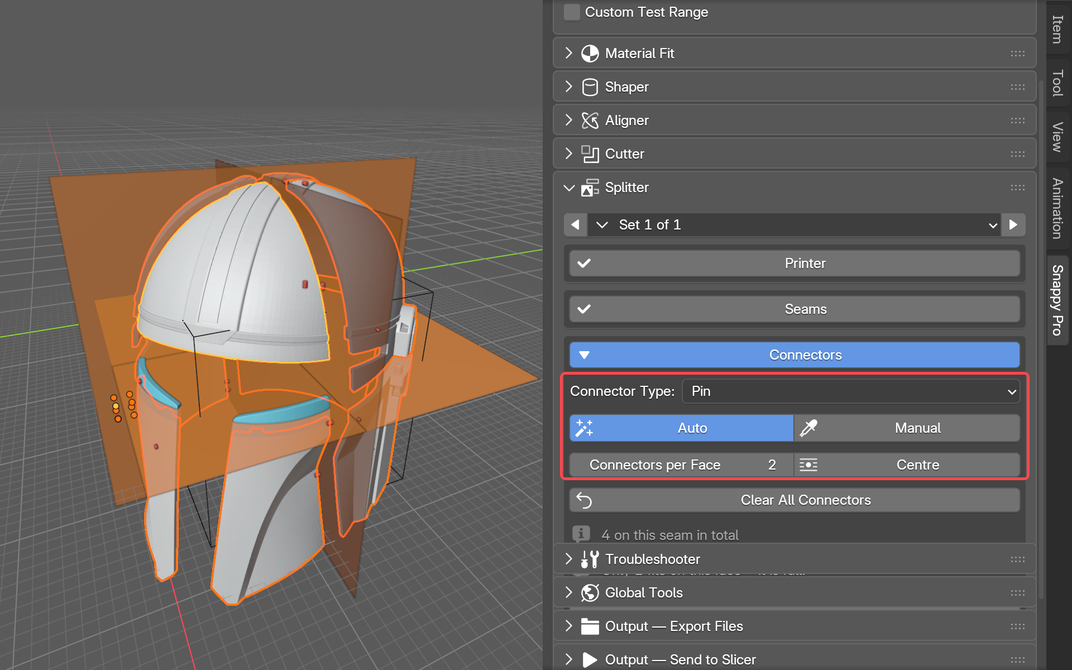
Task: Open the Set 1 of 1 dropdown
Action: click(x=794, y=225)
